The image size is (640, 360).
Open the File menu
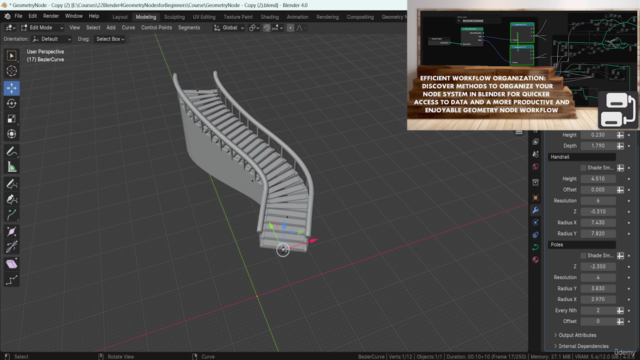pos(18,16)
